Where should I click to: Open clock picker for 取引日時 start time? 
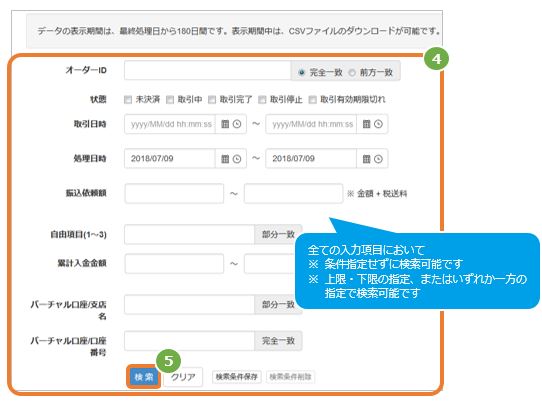pos(237,124)
